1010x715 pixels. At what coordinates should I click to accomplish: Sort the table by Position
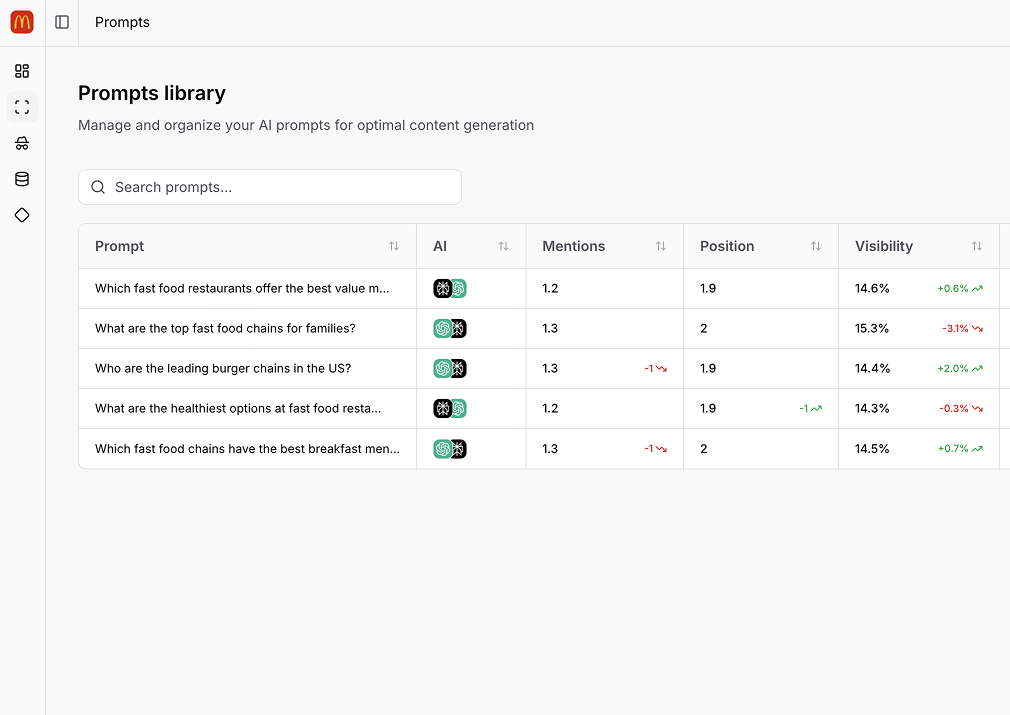(816, 246)
